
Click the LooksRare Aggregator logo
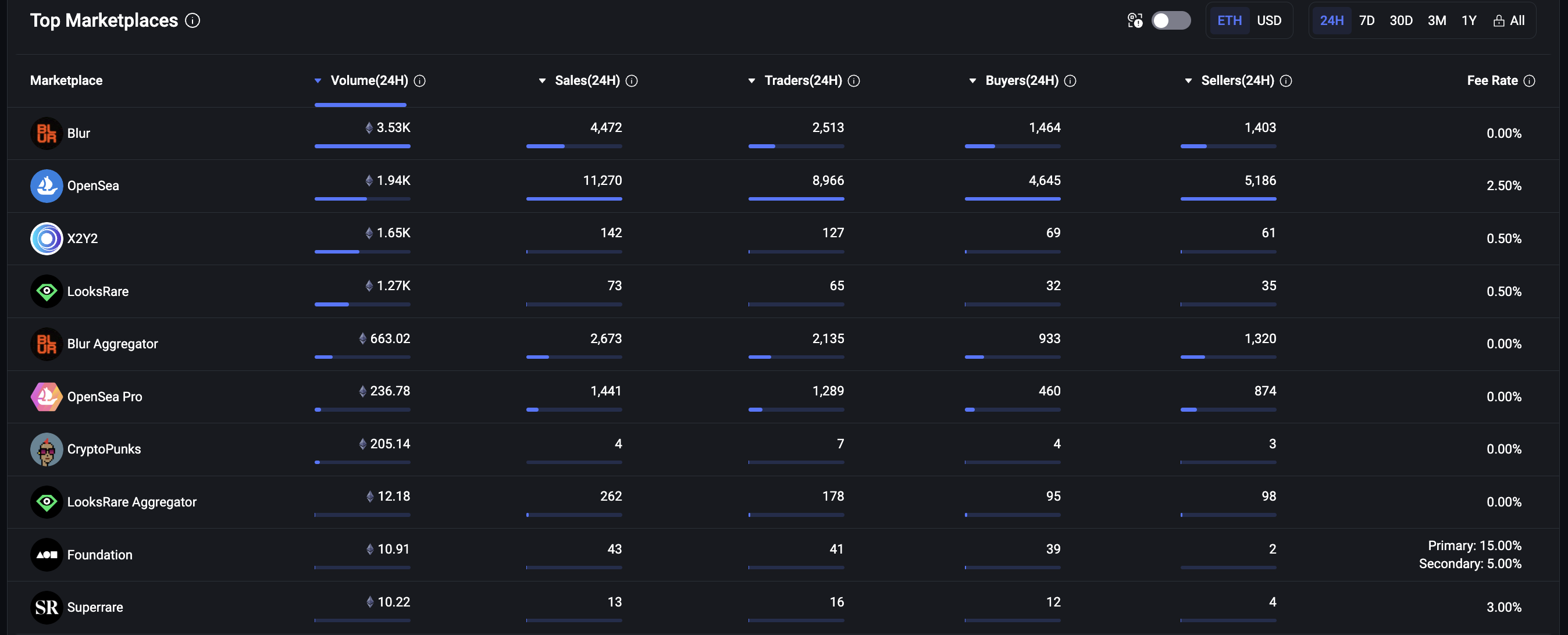pos(47,502)
